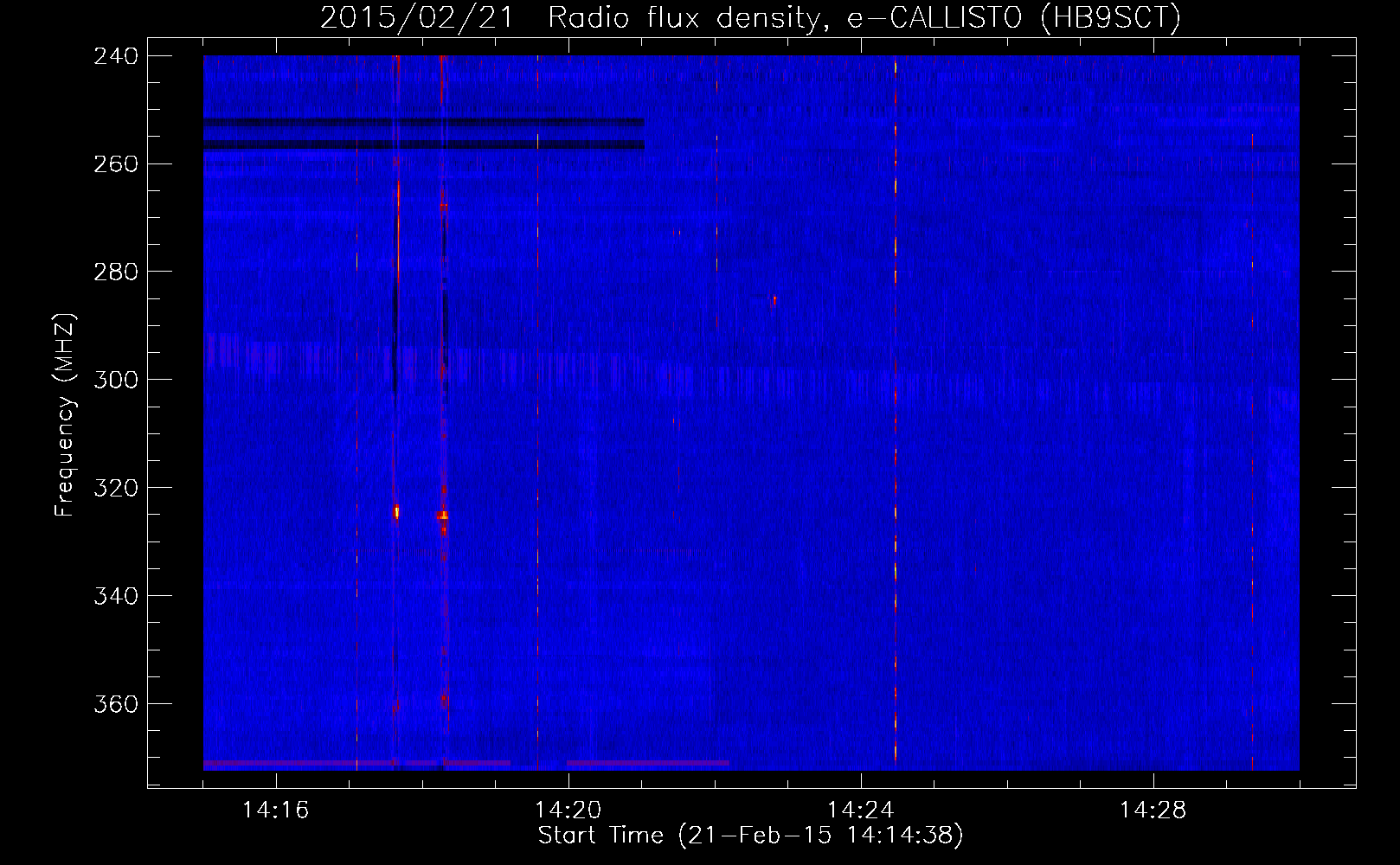Click the upper dark horizontal band near 252 MHz
The image size is (1400, 865).
point(424,123)
